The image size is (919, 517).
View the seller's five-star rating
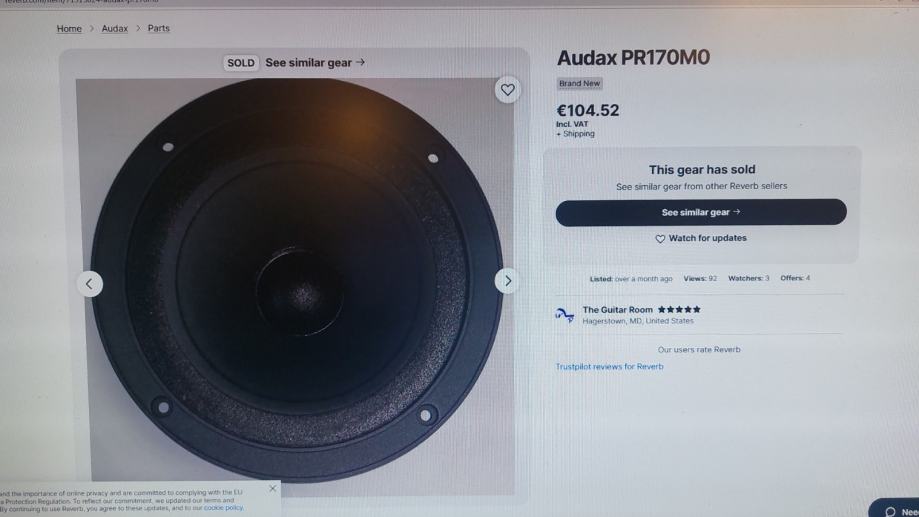point(679,309)
